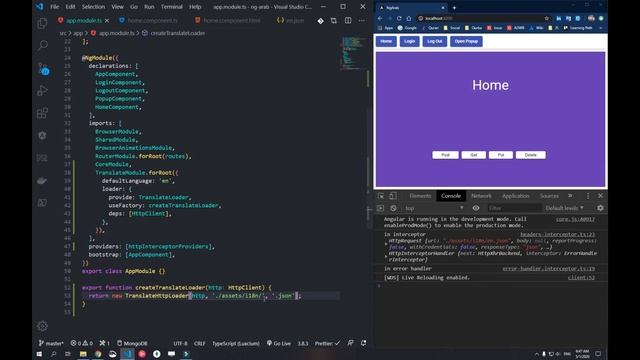Switch to the Network tab in DevTools
The image size is (640, 360).
click(481, 196)
